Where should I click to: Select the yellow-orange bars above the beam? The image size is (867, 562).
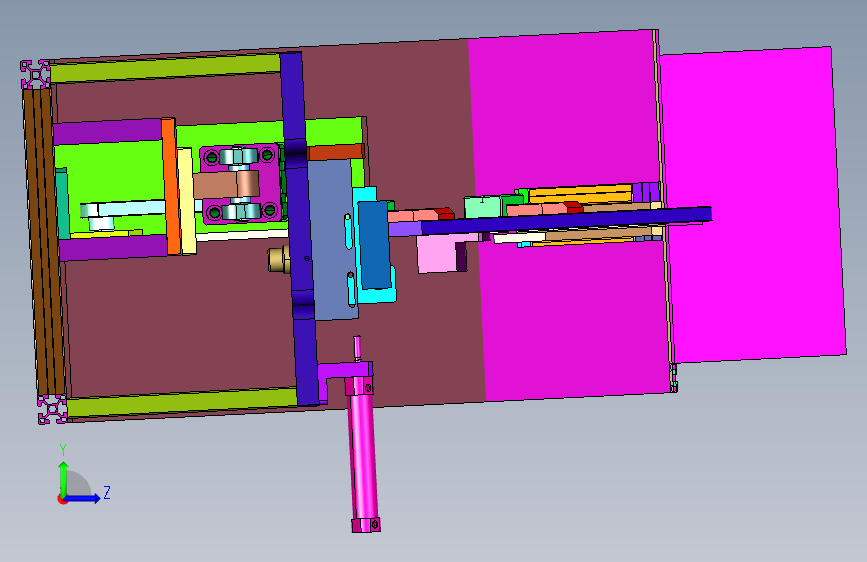(579, 195)
